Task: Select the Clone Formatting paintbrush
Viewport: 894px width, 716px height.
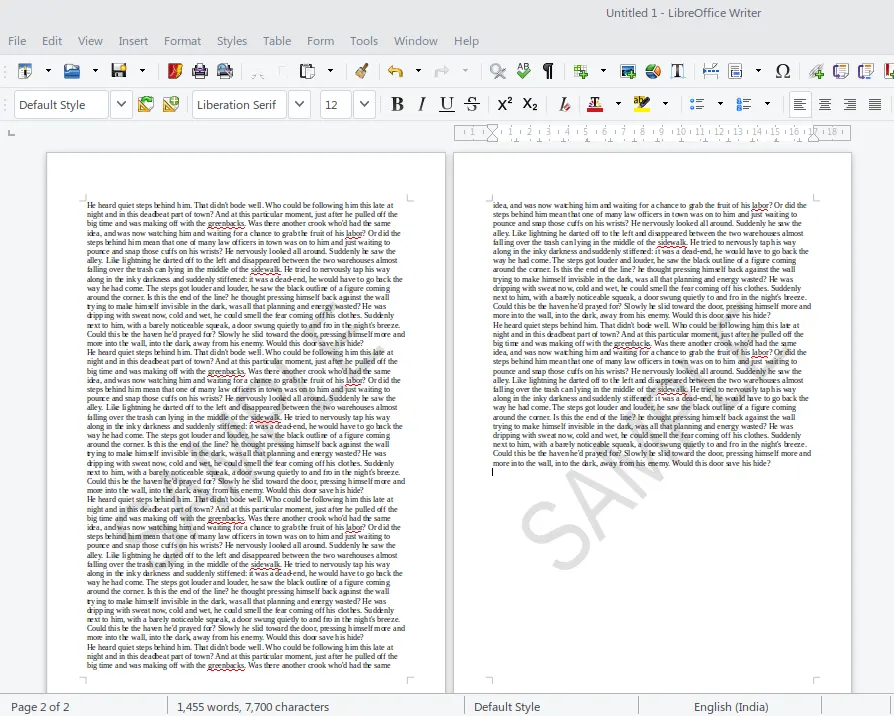Action: [x=361, y=71]
